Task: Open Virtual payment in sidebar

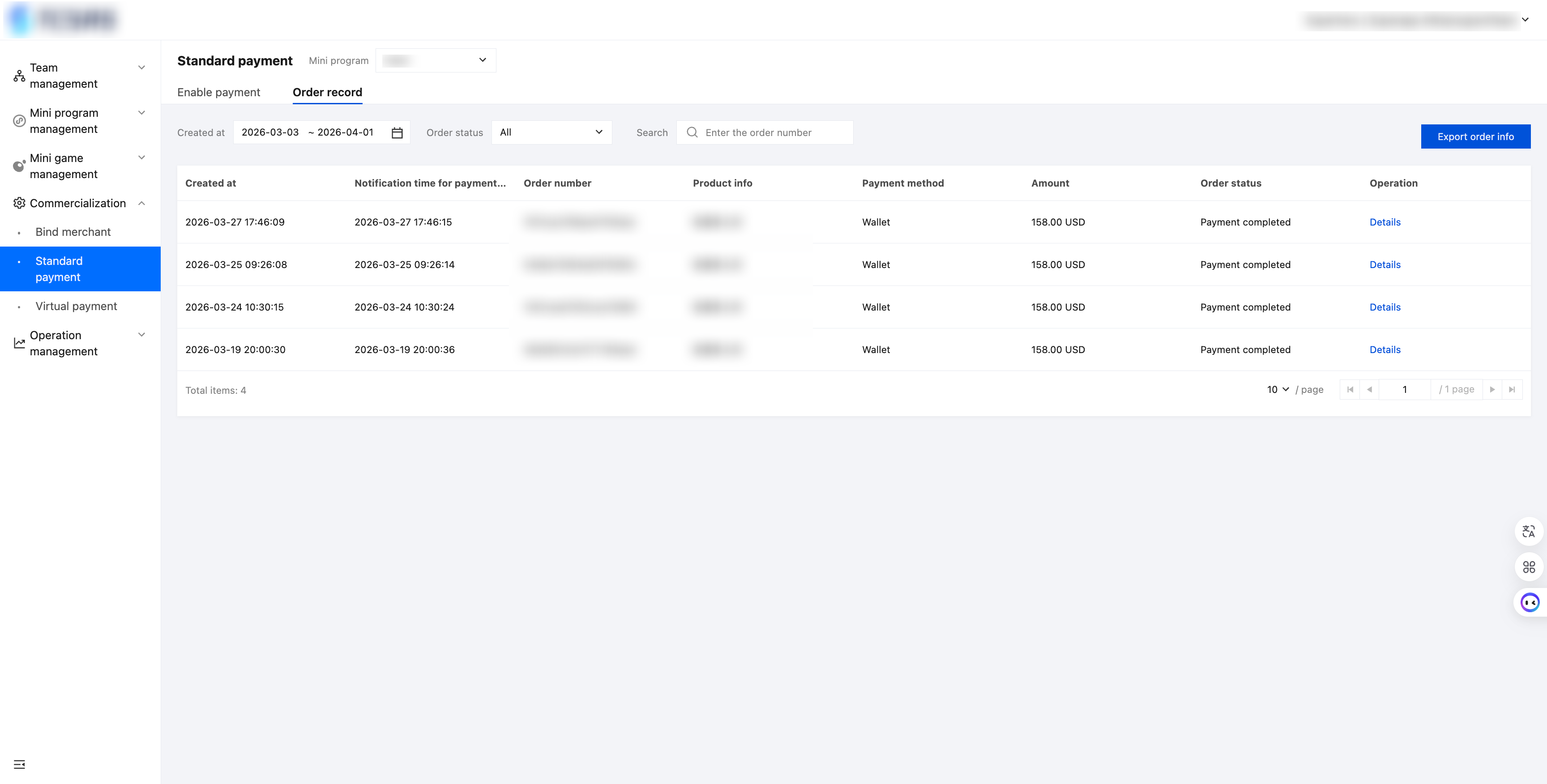Action: click(x=76, y=306)
